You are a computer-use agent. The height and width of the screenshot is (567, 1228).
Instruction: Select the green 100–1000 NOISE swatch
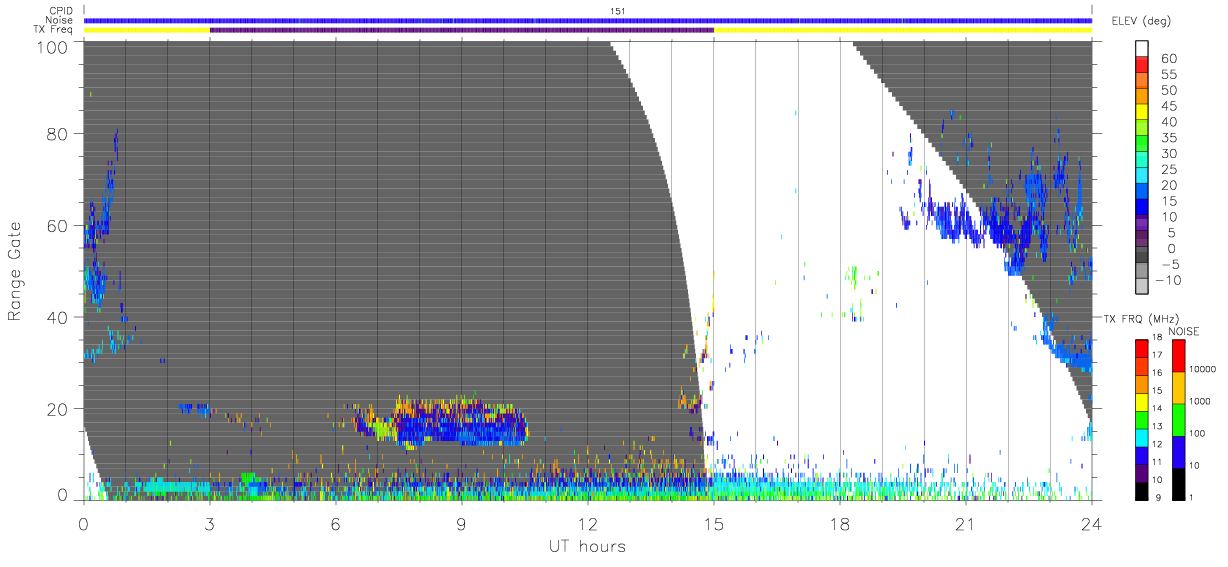pyautogui.click(x=1179, y=420)
